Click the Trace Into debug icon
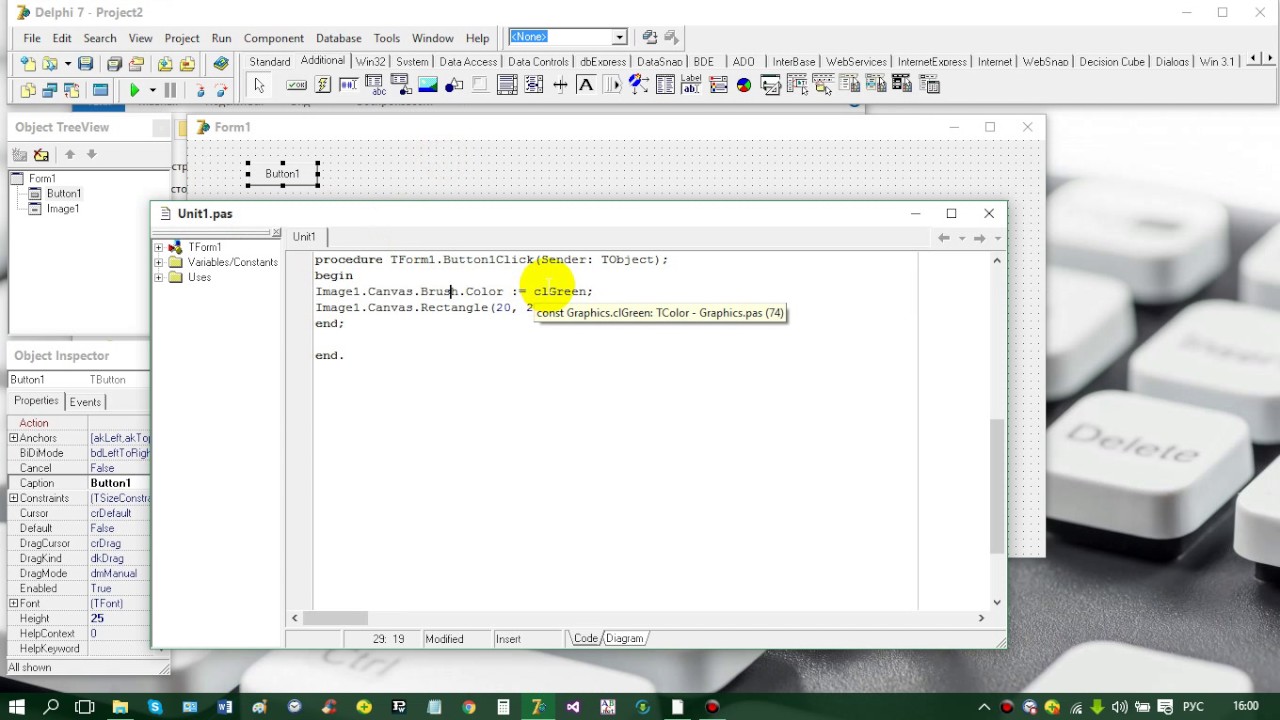 pos(200,90)
